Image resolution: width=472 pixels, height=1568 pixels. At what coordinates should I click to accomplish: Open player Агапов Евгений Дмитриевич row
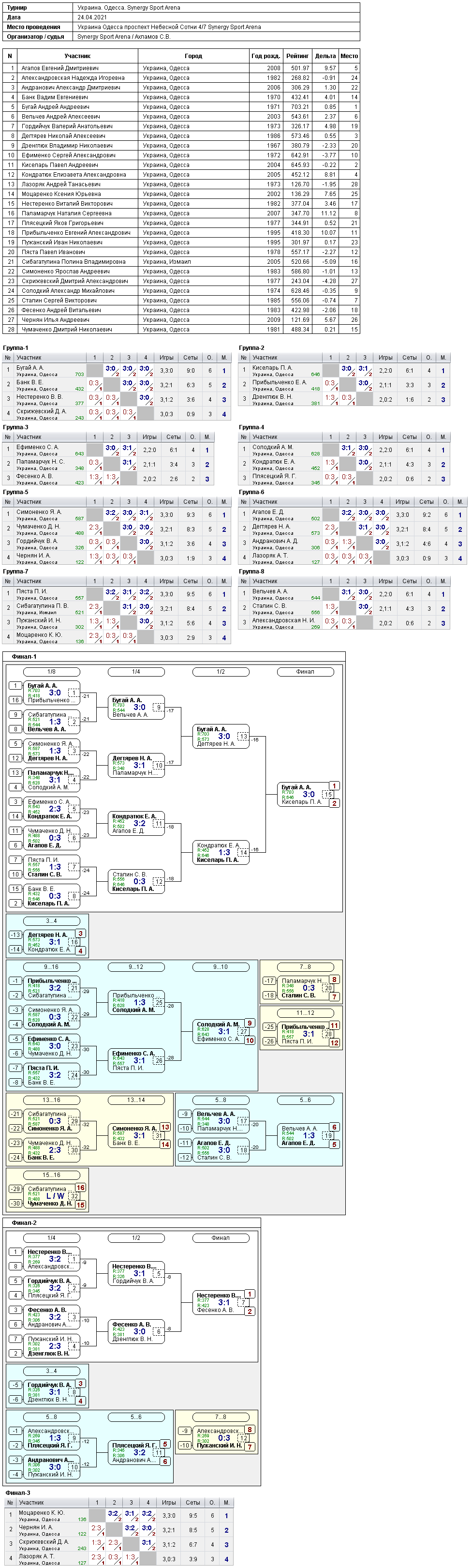coord(181,68)
